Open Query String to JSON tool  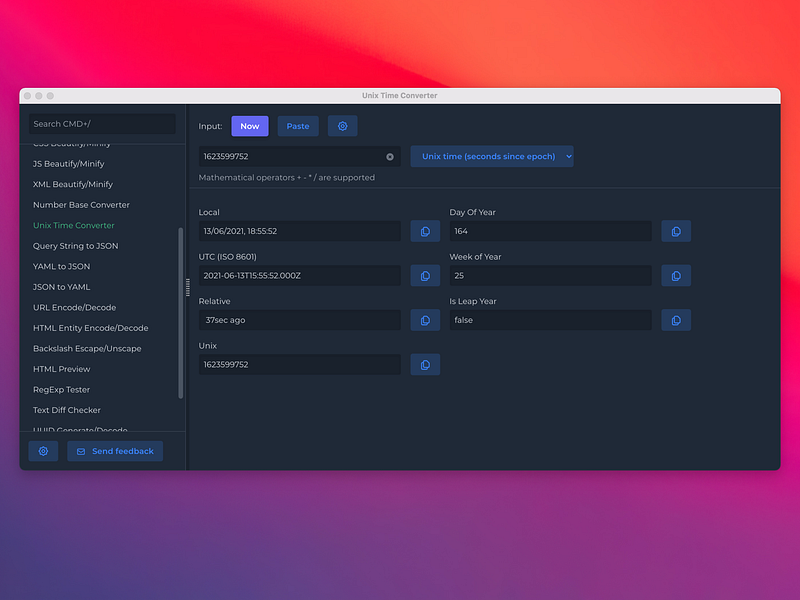76,246
